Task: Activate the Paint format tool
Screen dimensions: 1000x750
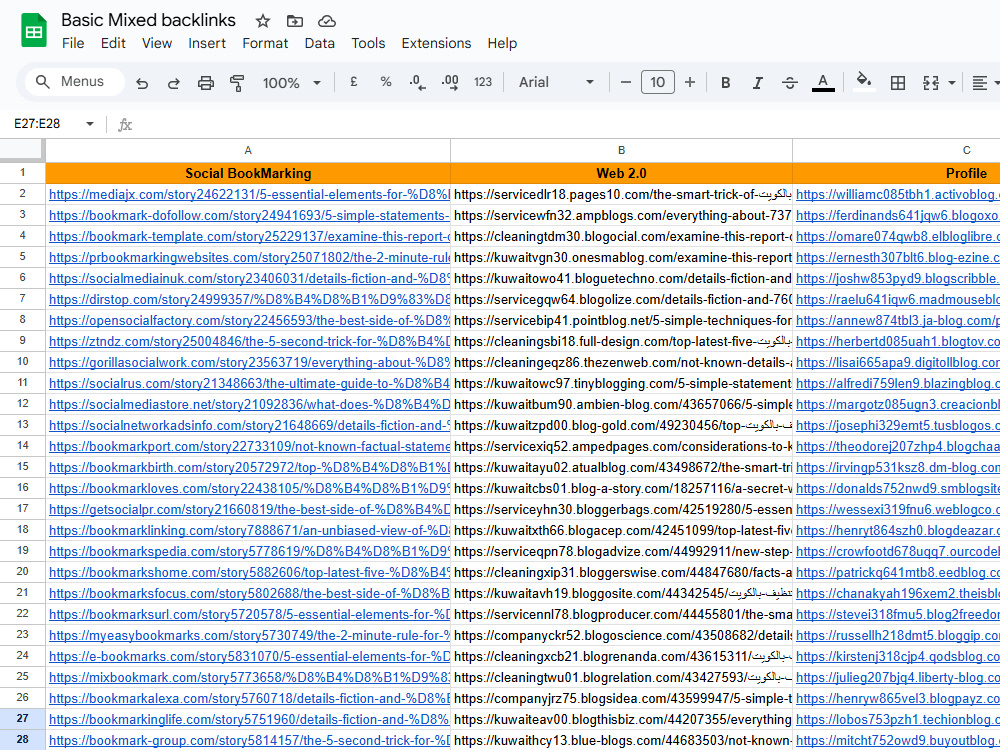Action: [237, 83]
